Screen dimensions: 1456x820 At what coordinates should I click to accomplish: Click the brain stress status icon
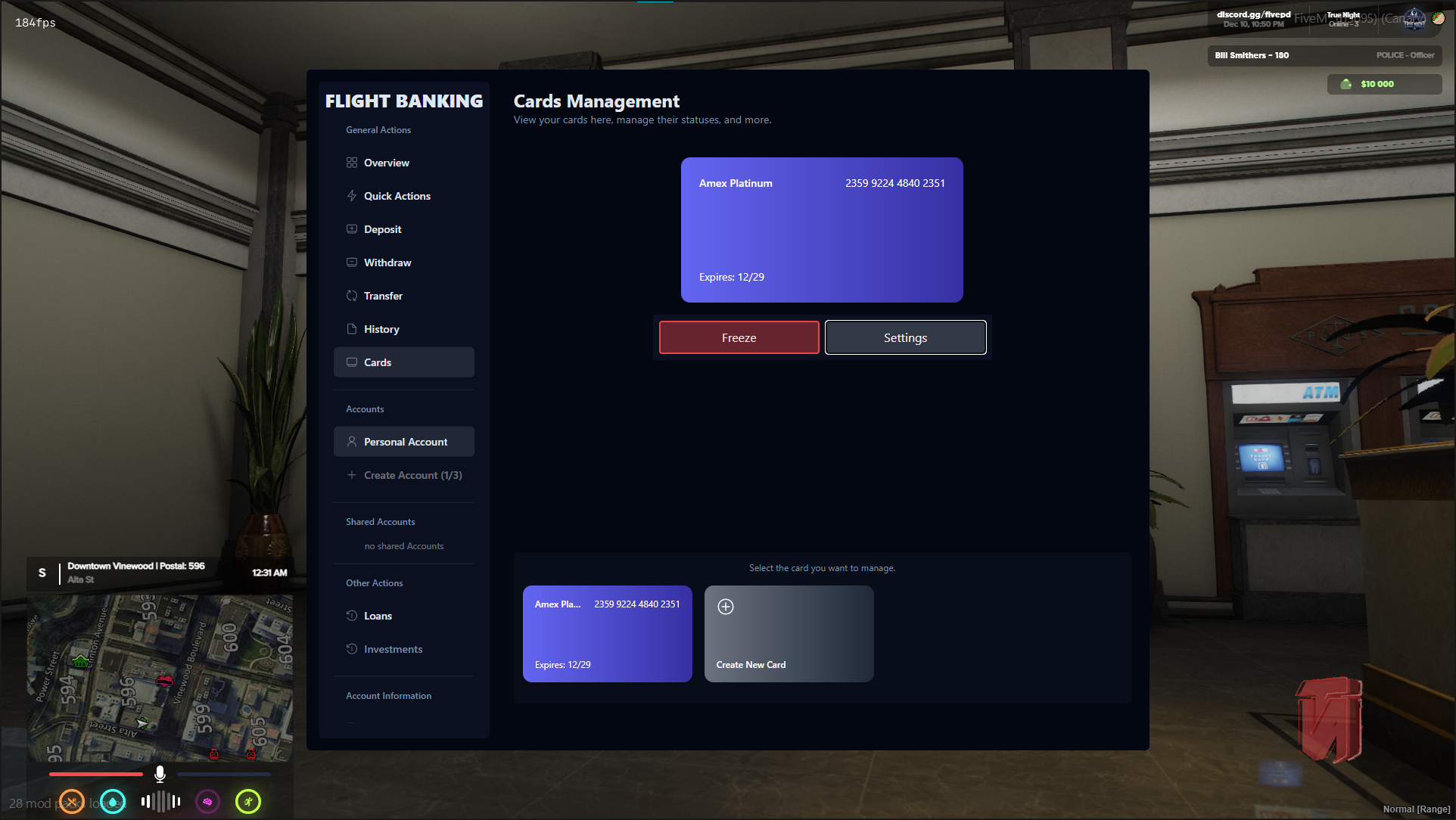(x=207, y=801)
